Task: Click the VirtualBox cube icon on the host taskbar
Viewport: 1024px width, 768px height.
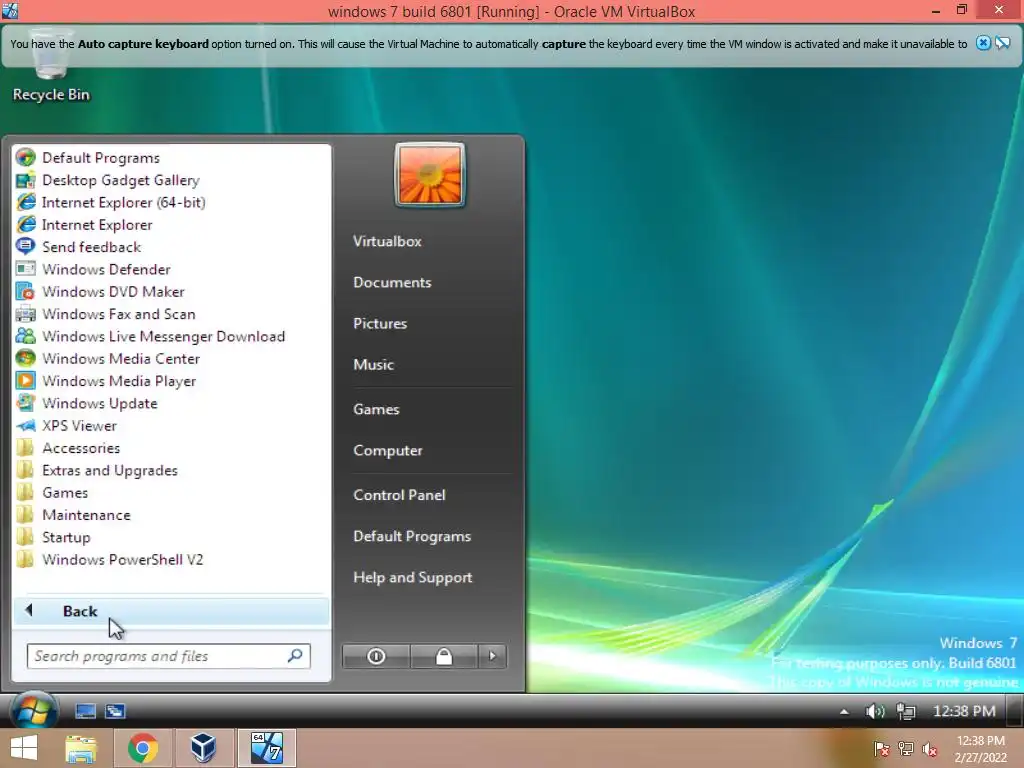Action: click(203, 748)
